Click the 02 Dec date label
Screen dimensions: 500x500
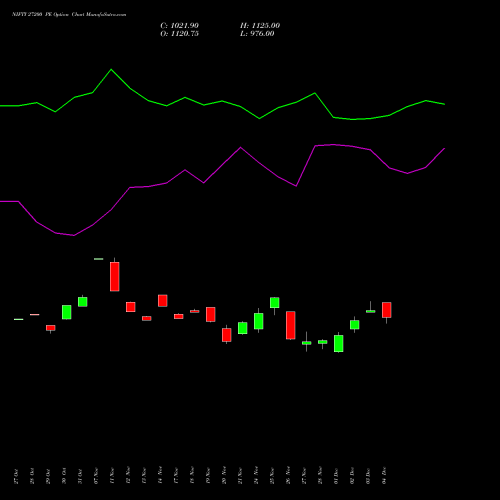(352, 476)
